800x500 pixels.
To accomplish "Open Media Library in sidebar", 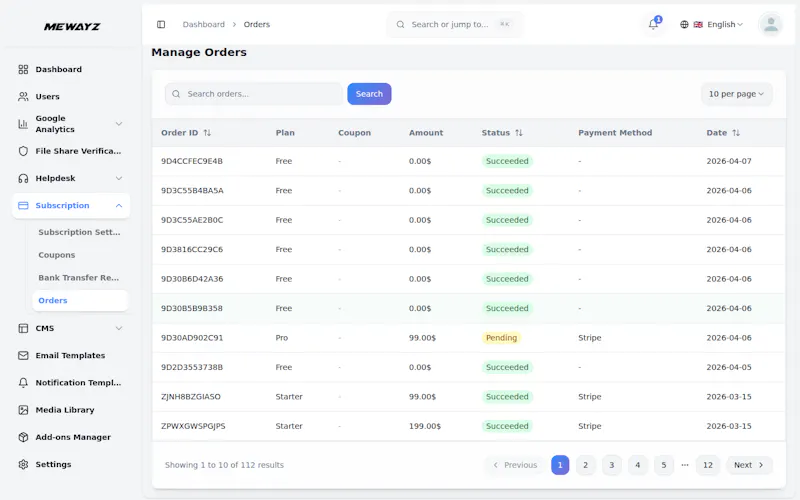I will click(65, 410).
